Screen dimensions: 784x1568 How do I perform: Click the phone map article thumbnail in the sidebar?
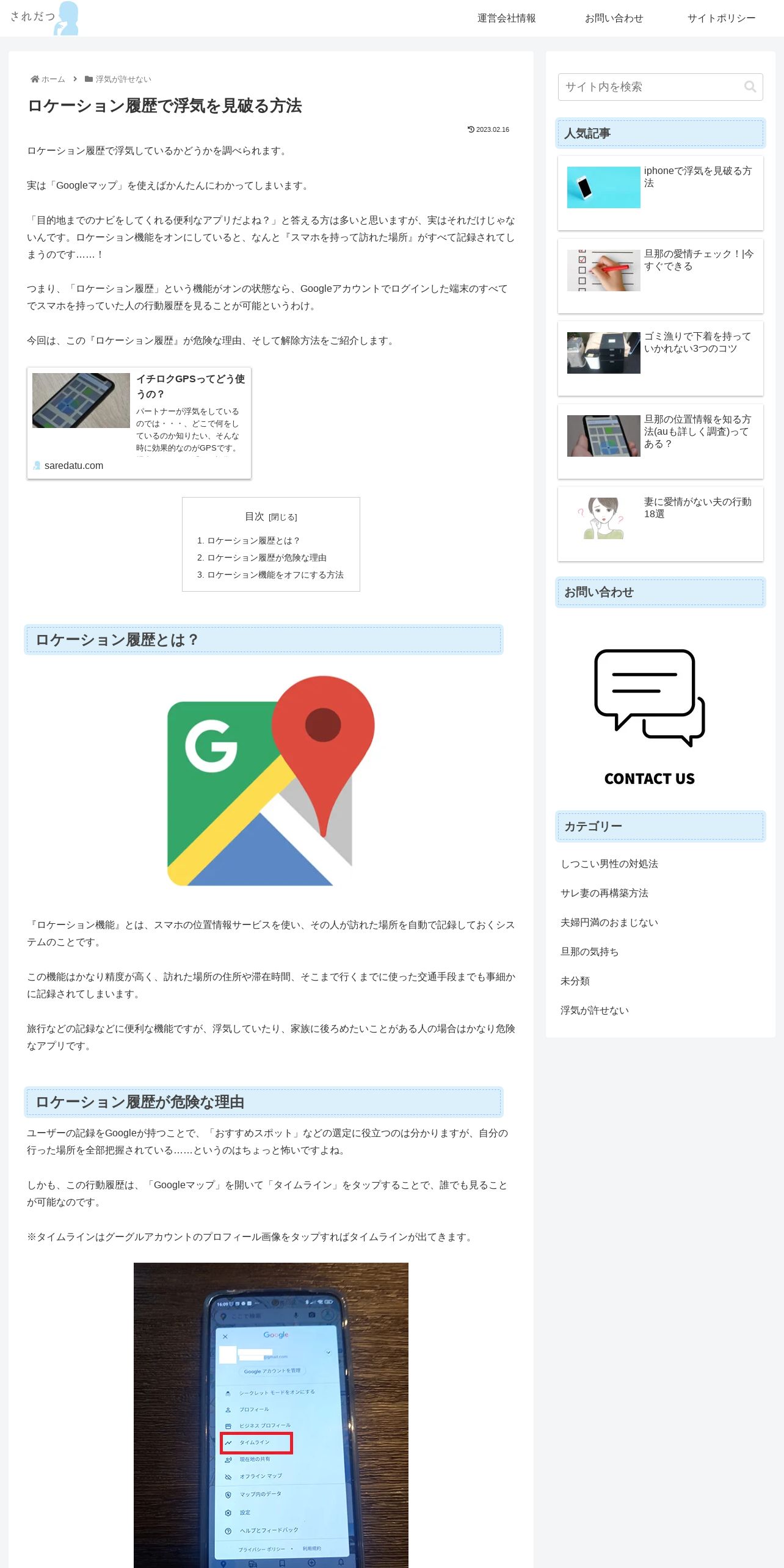click(603, 436)
